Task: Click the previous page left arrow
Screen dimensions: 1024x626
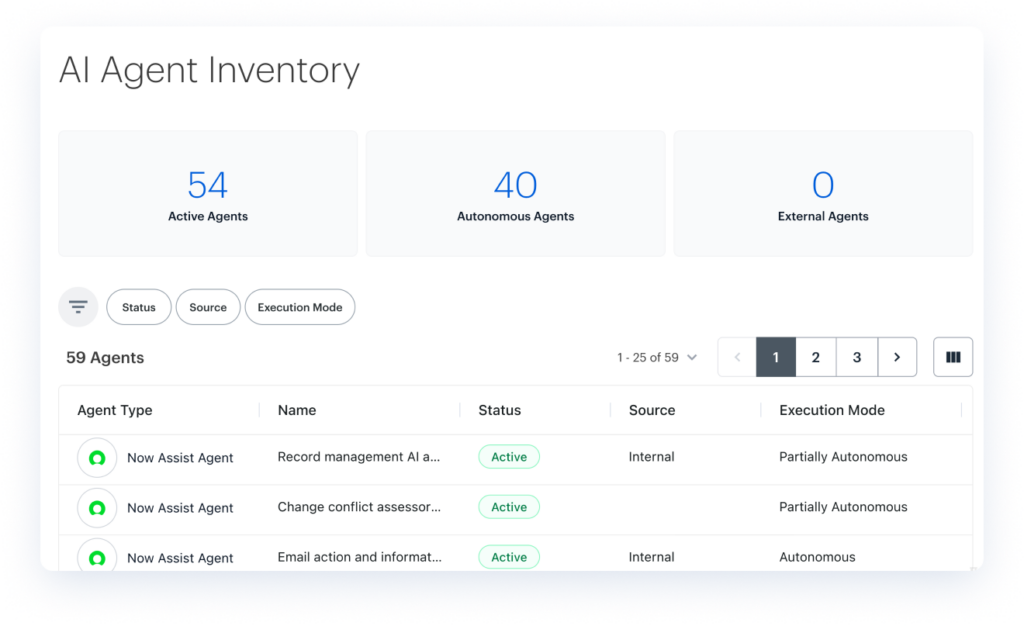Action: click(737, 357)
